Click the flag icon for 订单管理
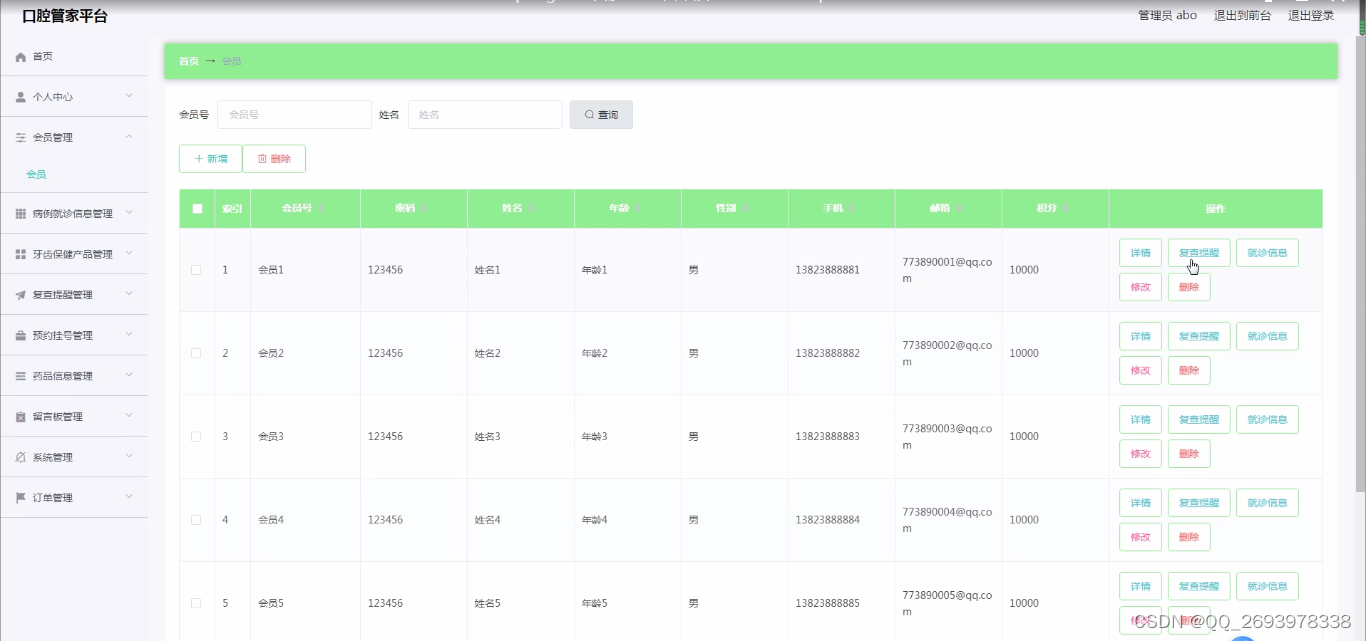The height and width of the screenshot is (641, 1366). click(x=20, y=498)
